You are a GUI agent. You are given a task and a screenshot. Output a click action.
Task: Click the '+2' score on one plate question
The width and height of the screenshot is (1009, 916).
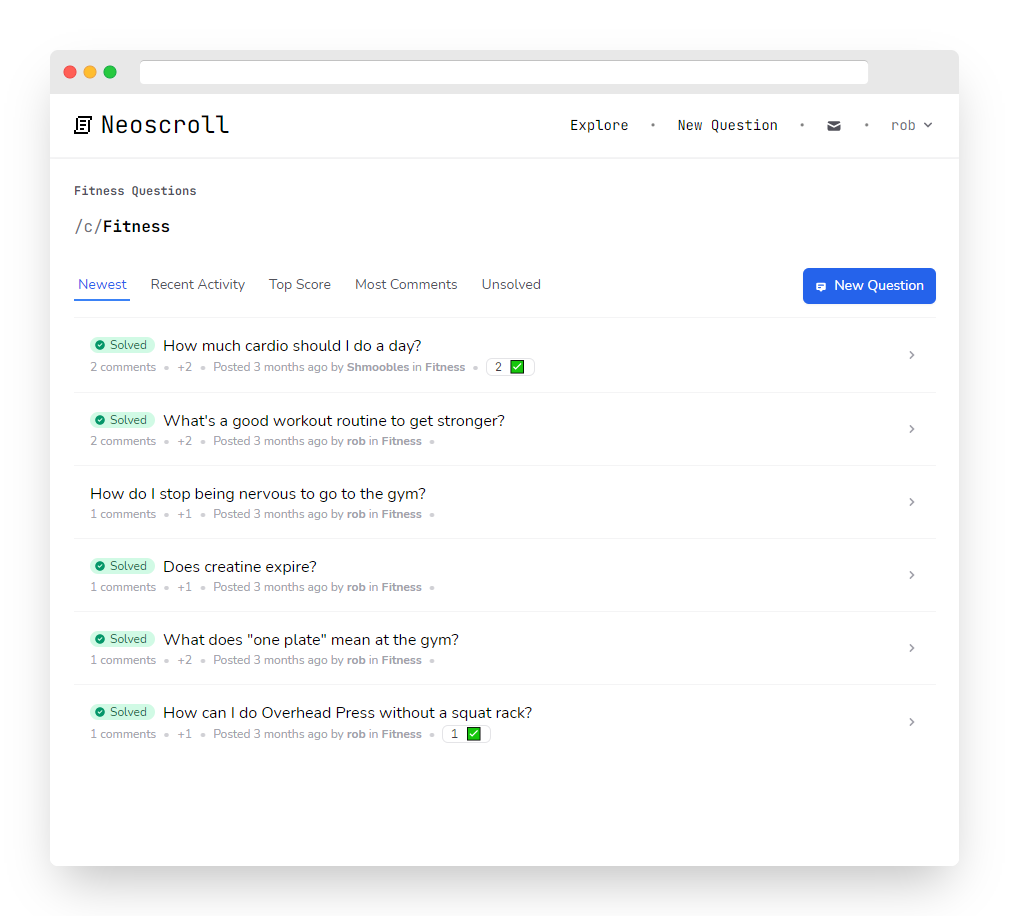point(185,660)
